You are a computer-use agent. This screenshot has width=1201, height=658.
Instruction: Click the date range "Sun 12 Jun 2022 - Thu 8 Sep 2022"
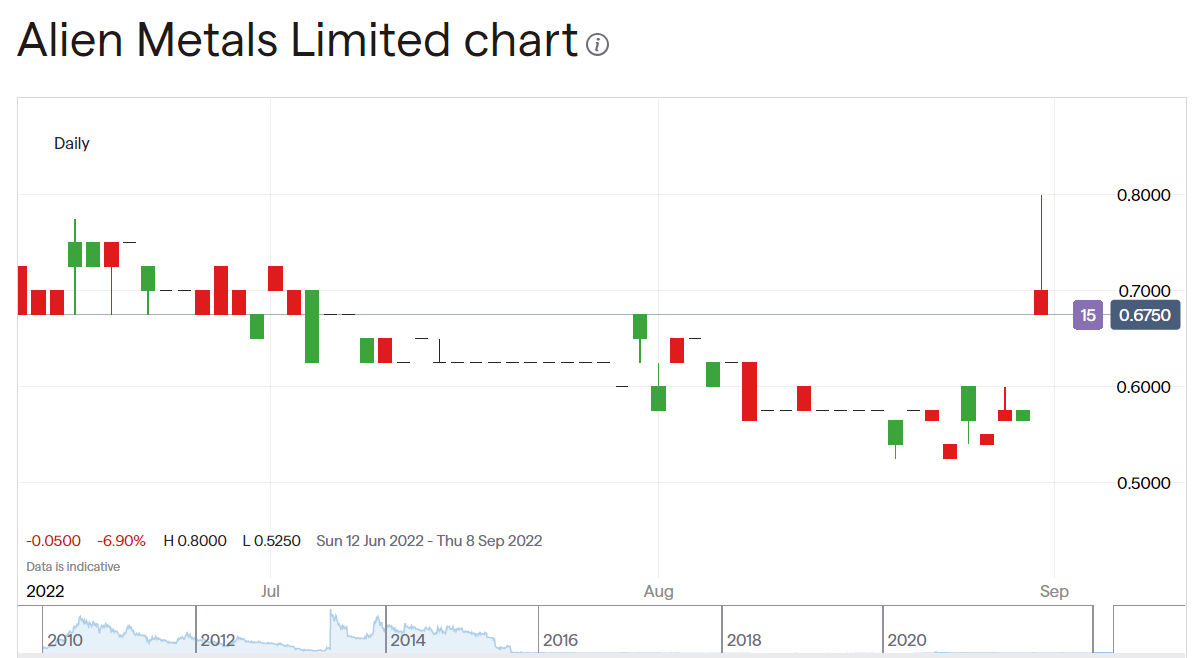[429, 540]
